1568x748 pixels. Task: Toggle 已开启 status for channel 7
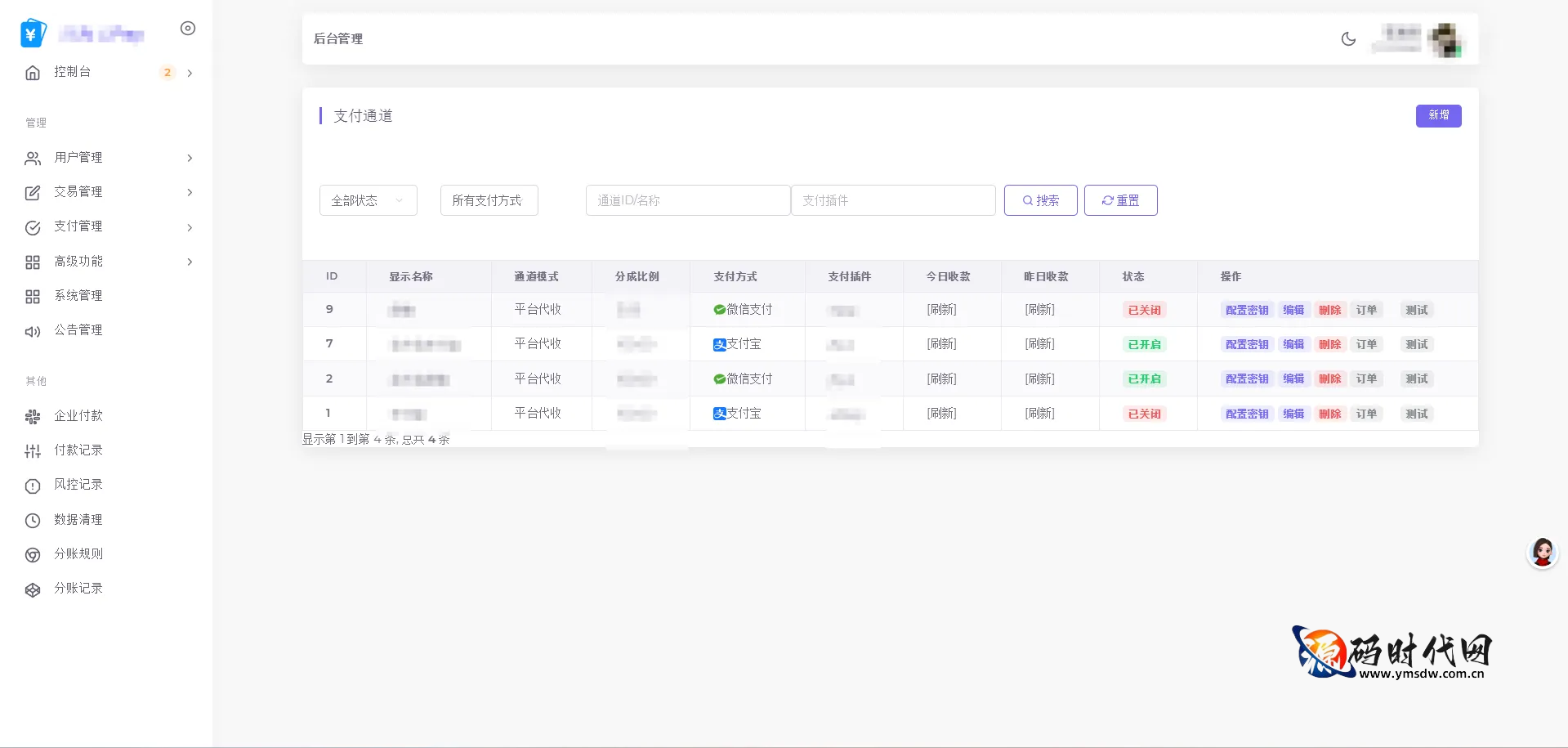[x=1144, y=345]
